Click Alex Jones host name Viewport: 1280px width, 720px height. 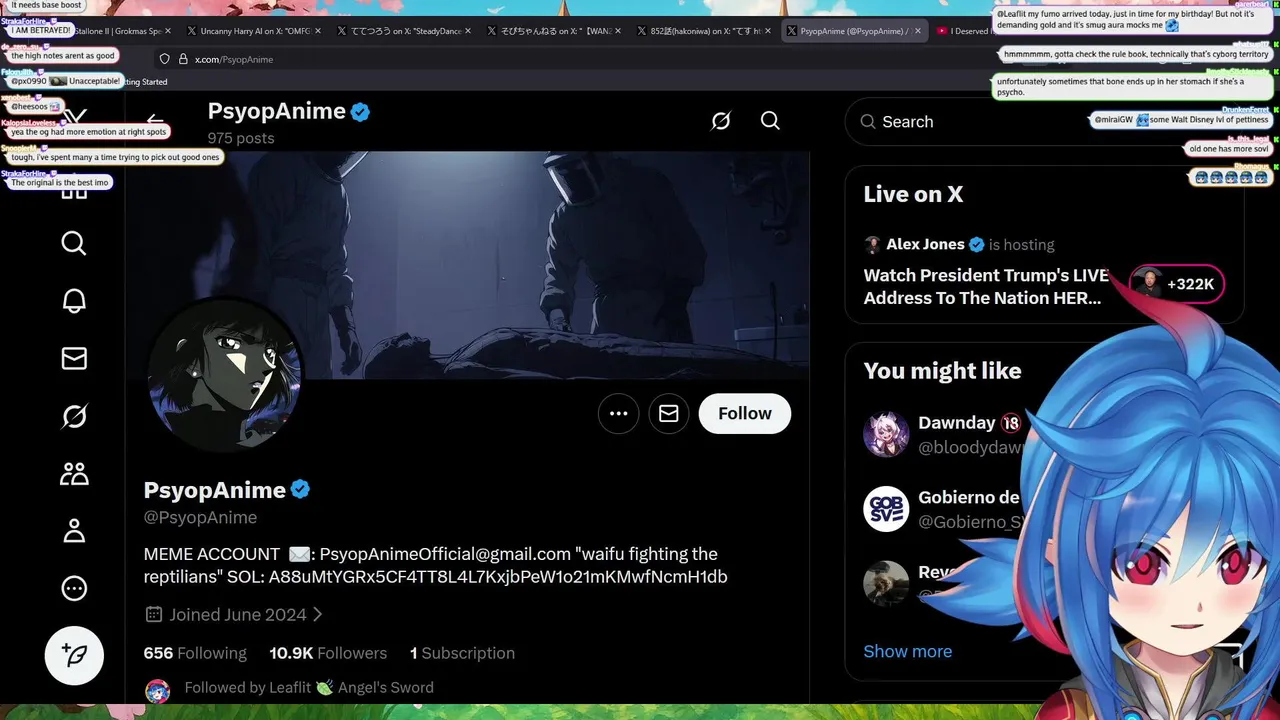point(925,244)
